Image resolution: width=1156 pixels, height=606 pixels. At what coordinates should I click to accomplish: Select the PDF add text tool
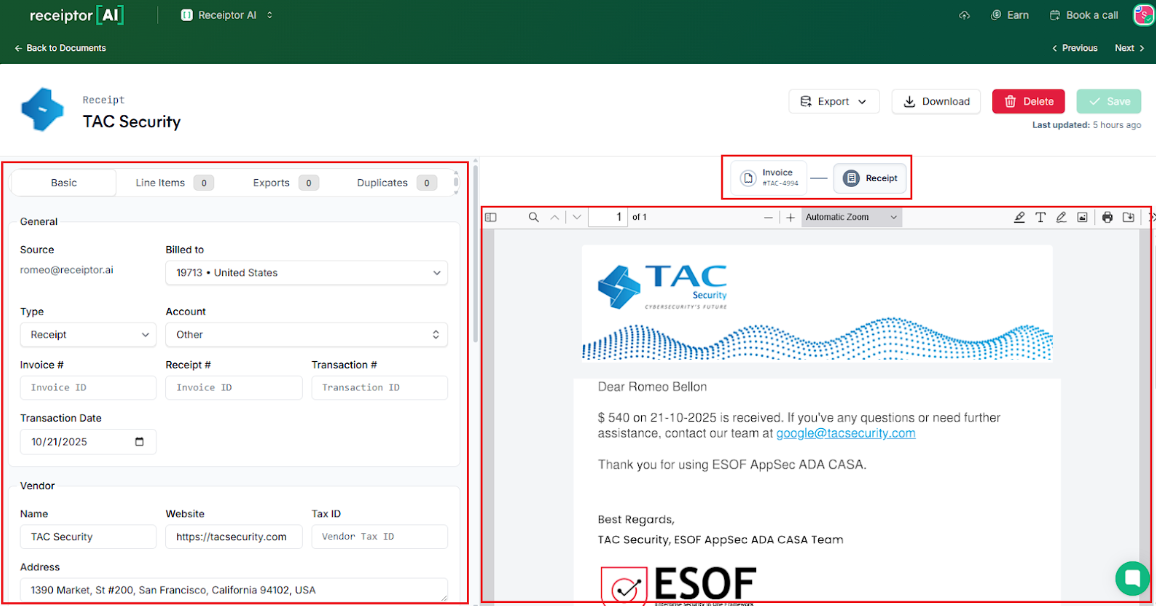point(1040,217)
